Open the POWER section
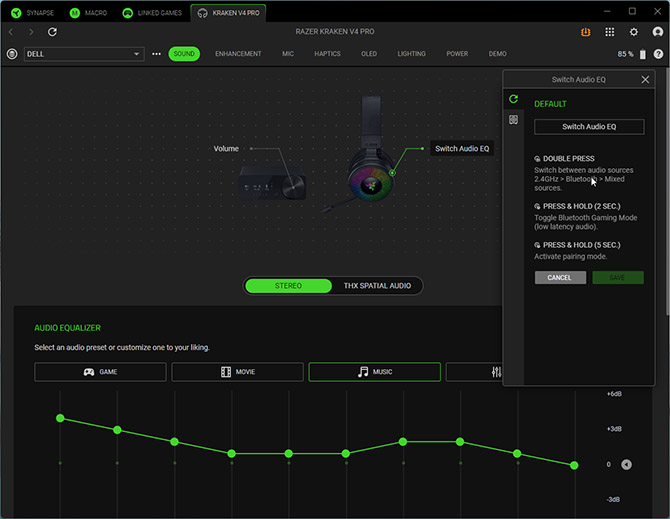This screenshot has height=519, width=670. point(457,54)
